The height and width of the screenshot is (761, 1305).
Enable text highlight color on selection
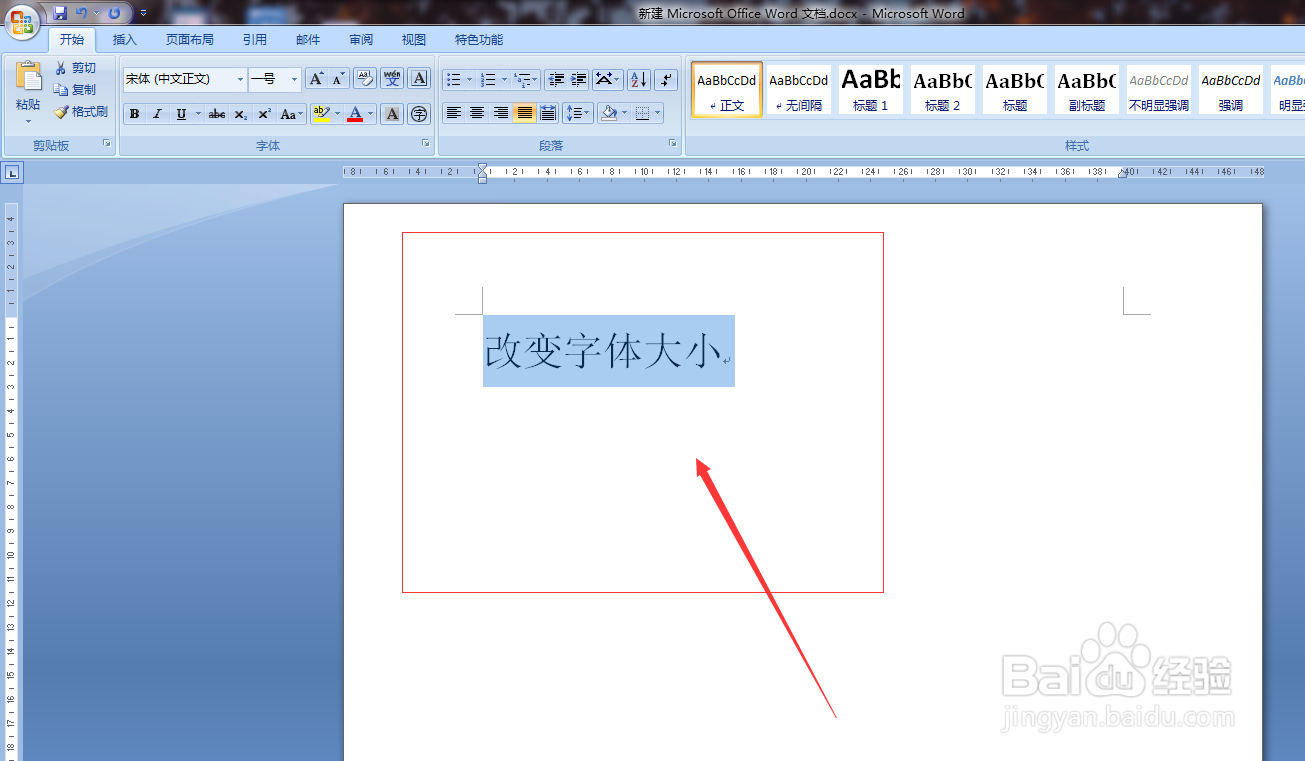321,115
